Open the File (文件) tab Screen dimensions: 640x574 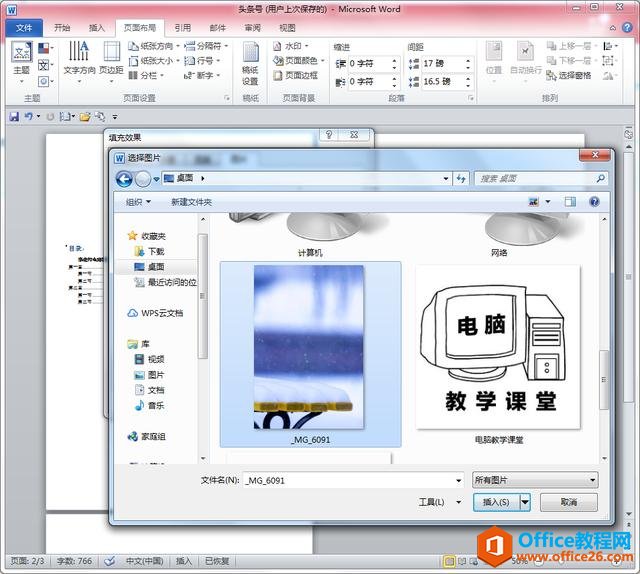pos(24,28)
